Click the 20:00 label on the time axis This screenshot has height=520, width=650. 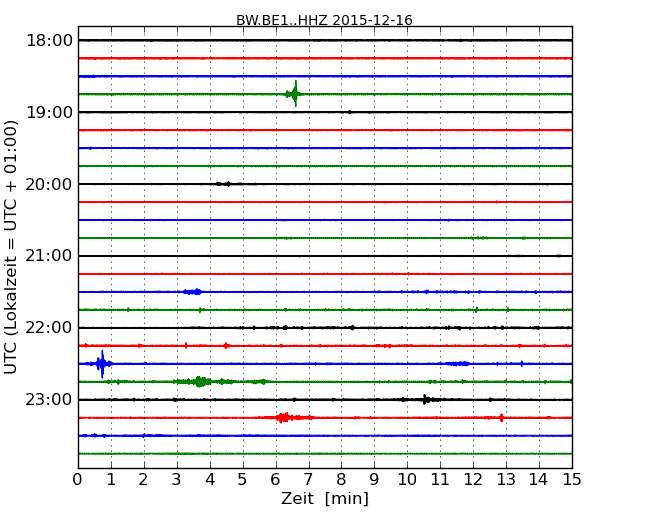tap(49, 184)
